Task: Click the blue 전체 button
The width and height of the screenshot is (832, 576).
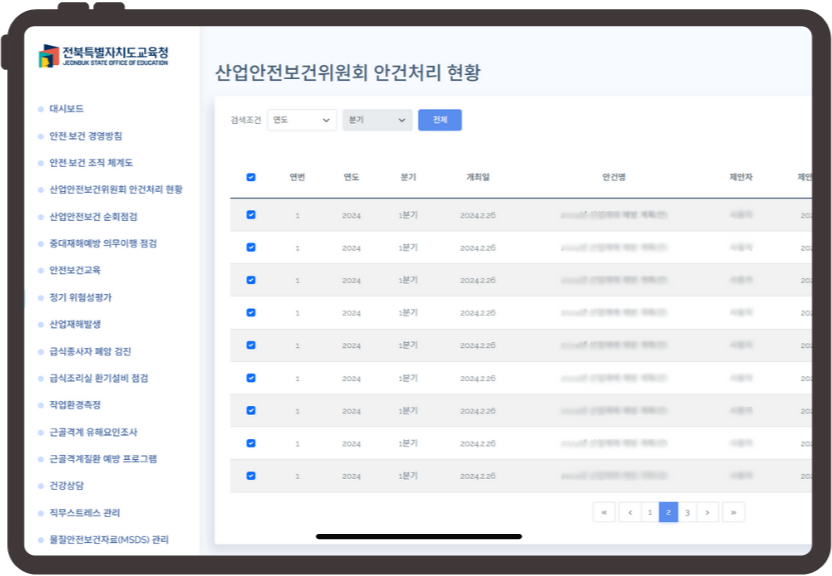Action: [x=440, y=120]
